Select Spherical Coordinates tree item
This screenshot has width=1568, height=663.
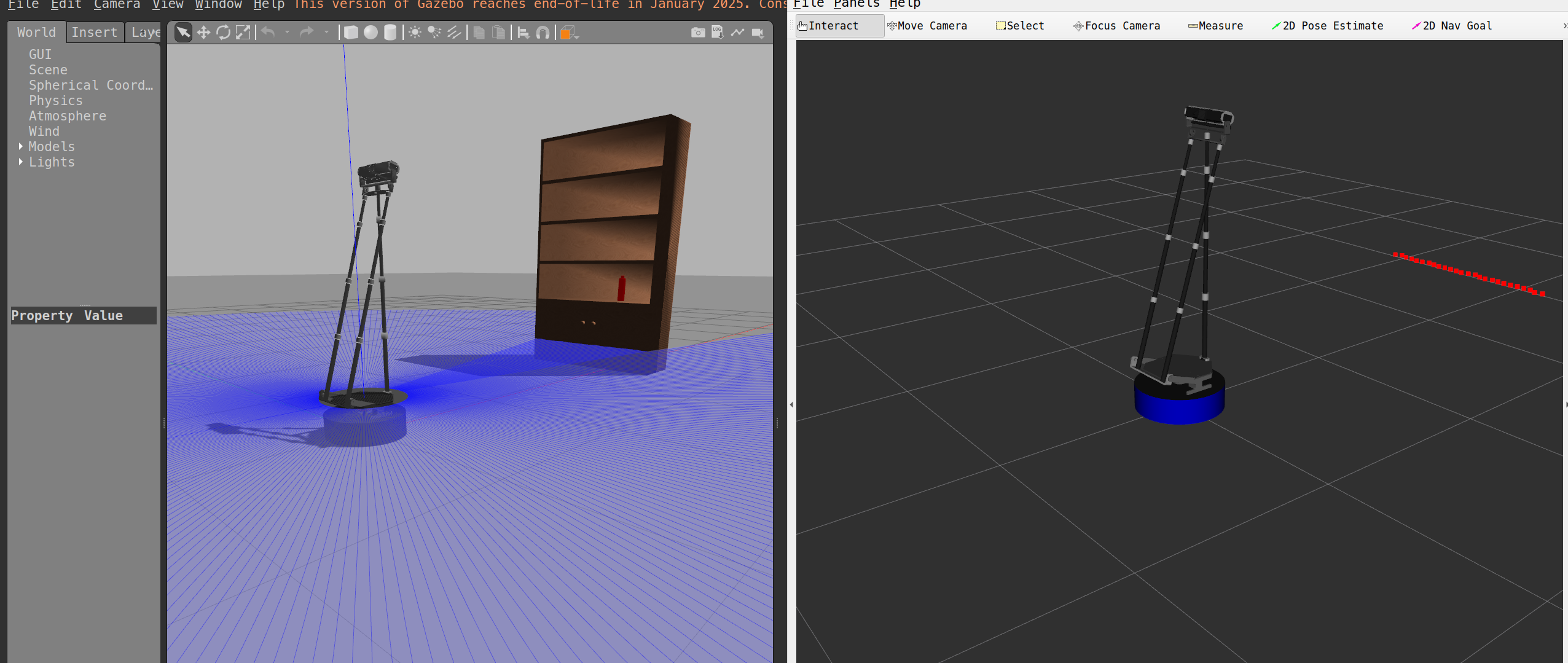point(91,85)
